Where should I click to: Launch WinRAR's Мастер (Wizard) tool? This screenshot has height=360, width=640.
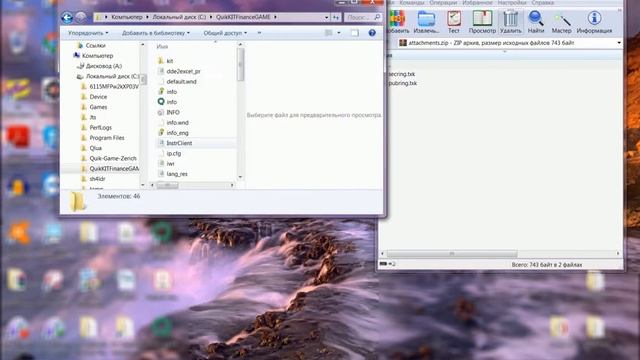click(x=562, y=20)
